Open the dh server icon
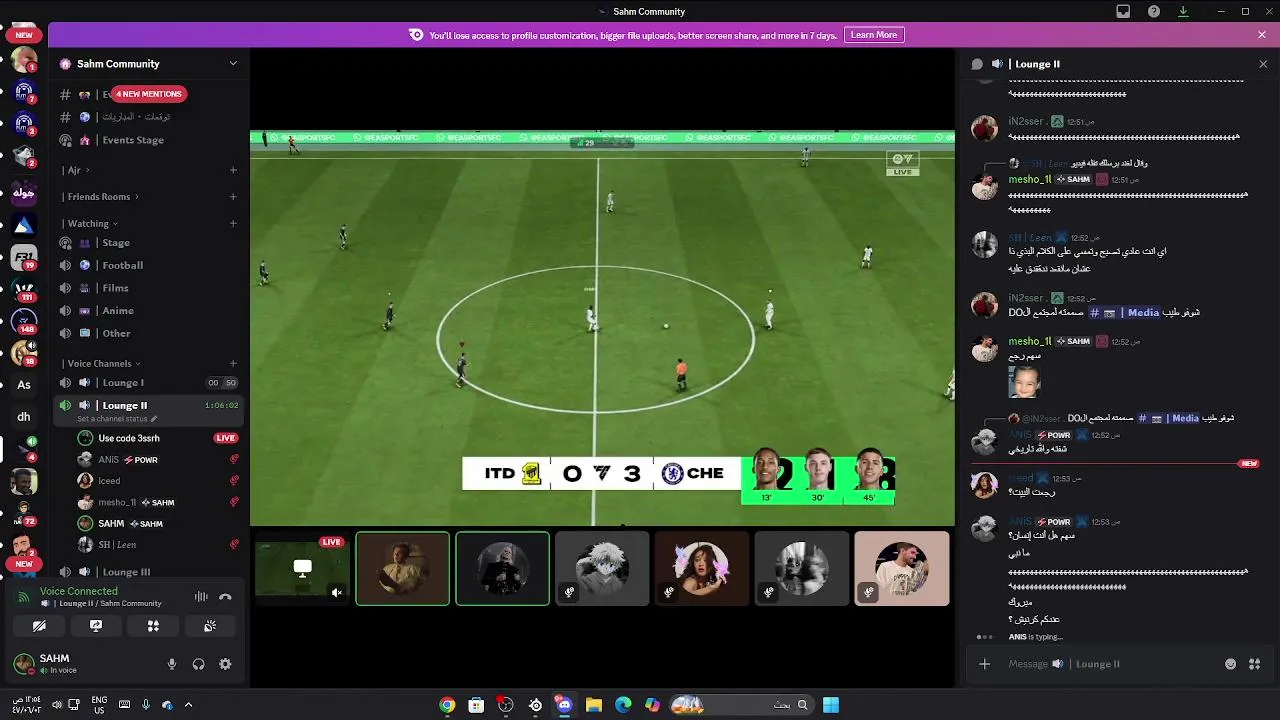 click(x=24, y=416)
